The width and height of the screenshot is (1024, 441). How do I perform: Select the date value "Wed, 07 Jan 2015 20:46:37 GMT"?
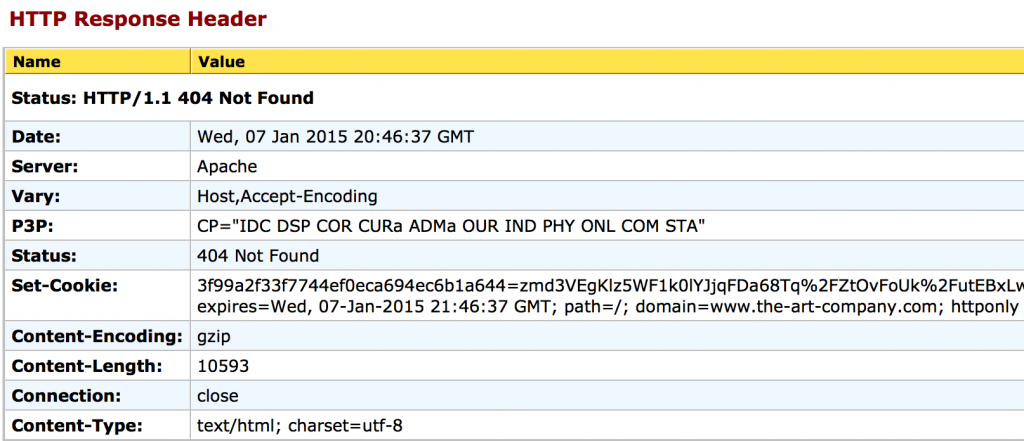(336, 136)
